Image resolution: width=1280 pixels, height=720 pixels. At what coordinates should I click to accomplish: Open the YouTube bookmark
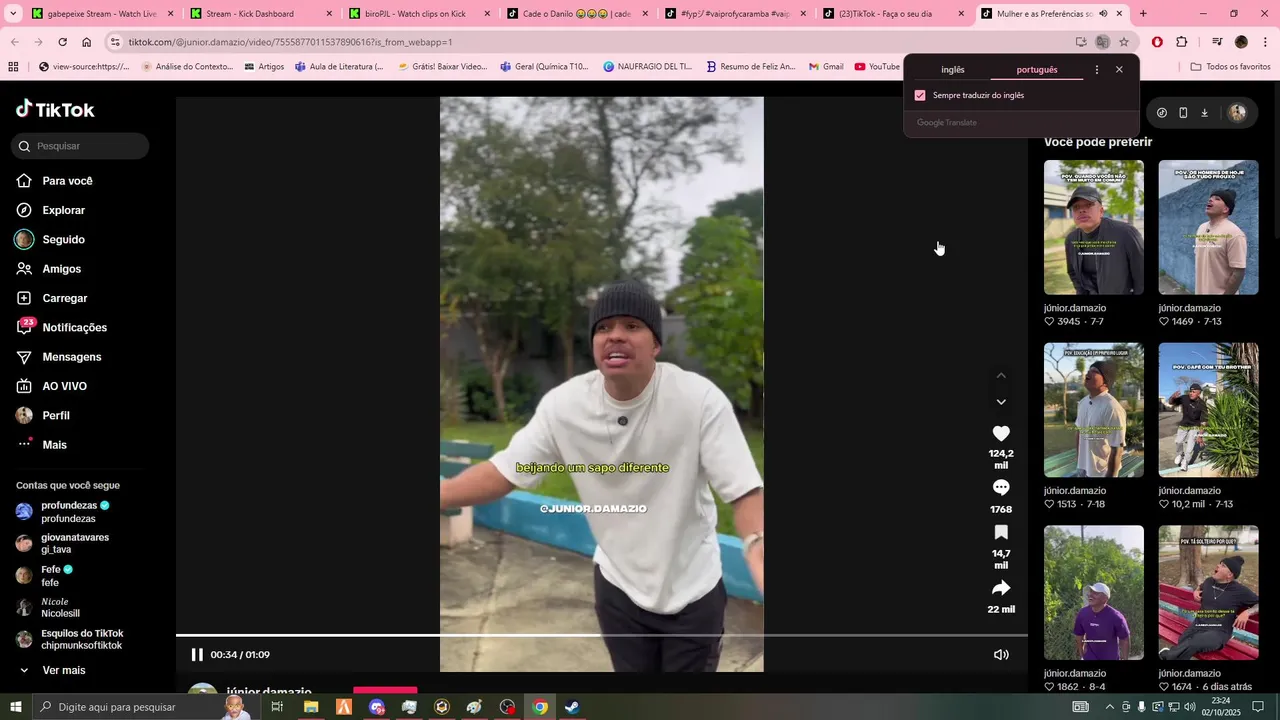pyautogui.click(x=877, y=67)
